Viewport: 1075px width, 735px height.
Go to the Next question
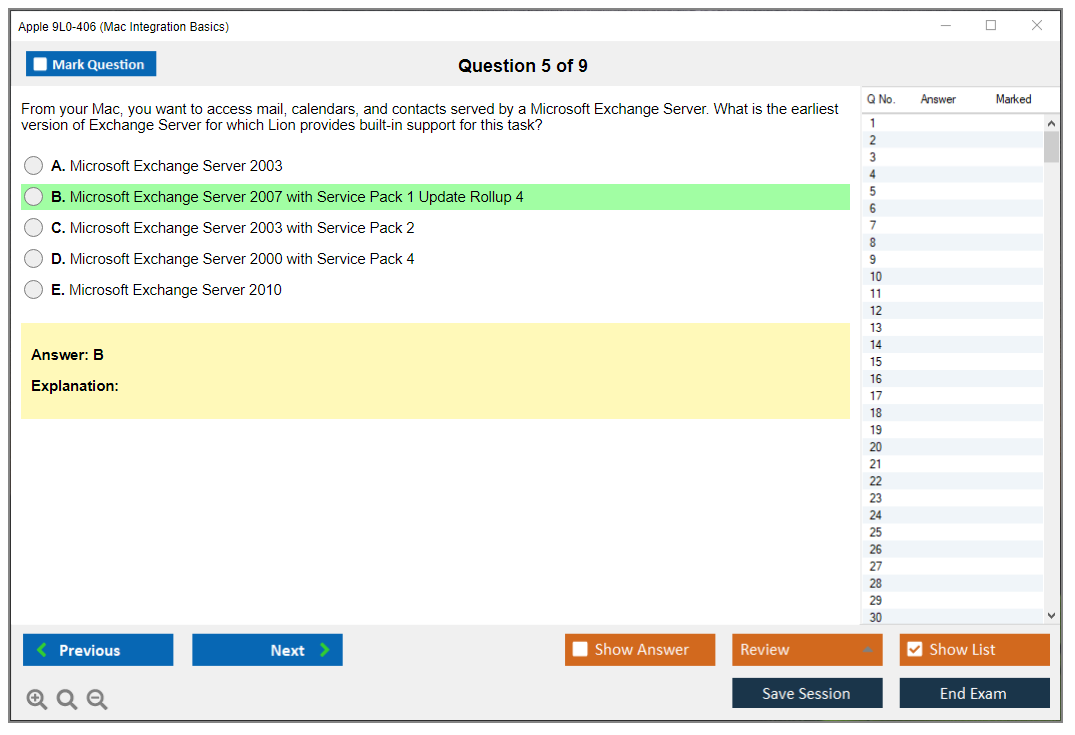[267, 650]
